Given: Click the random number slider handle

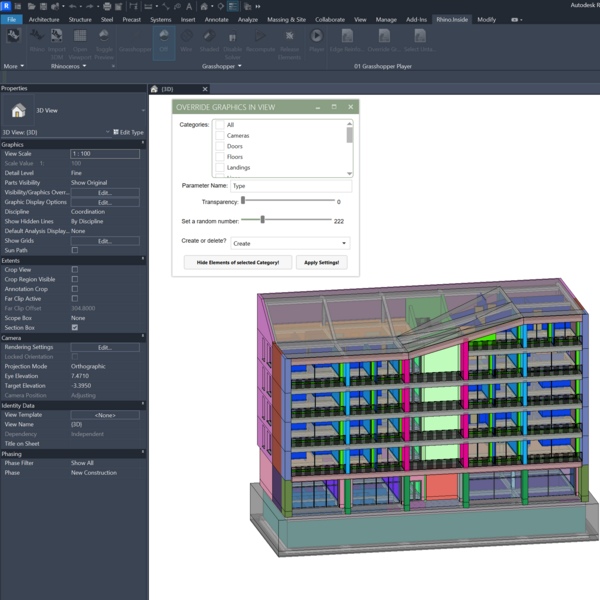Looking at the screenshot, I should [x=262, y=220].
